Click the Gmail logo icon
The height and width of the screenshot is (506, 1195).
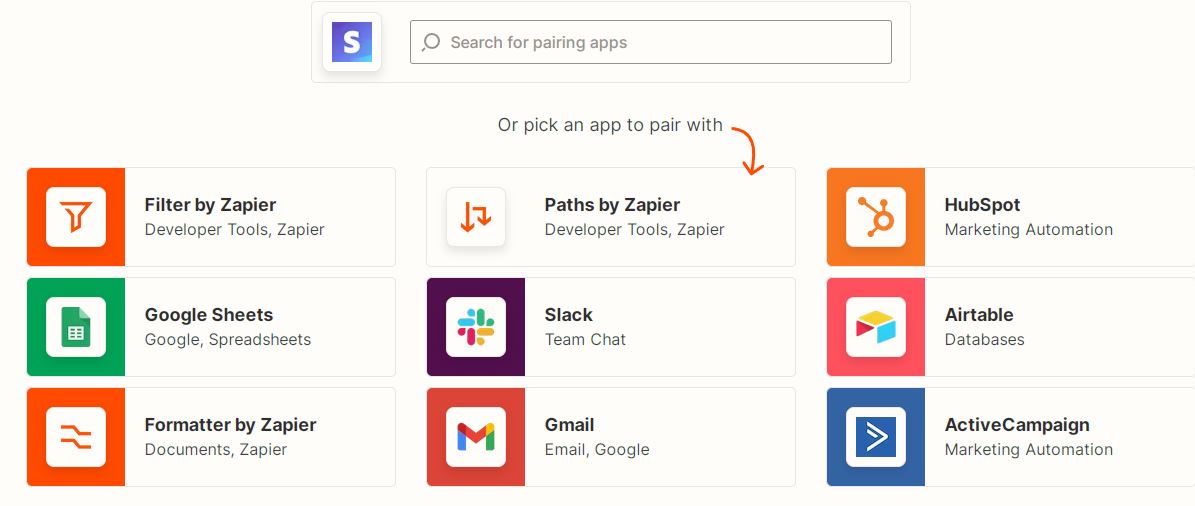point(476,437)
